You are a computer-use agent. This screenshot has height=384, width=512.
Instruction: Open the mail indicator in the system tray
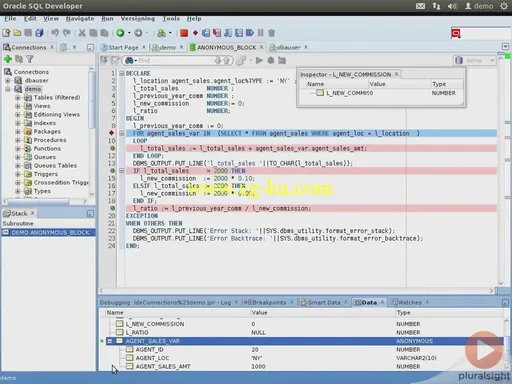(420, 6)
